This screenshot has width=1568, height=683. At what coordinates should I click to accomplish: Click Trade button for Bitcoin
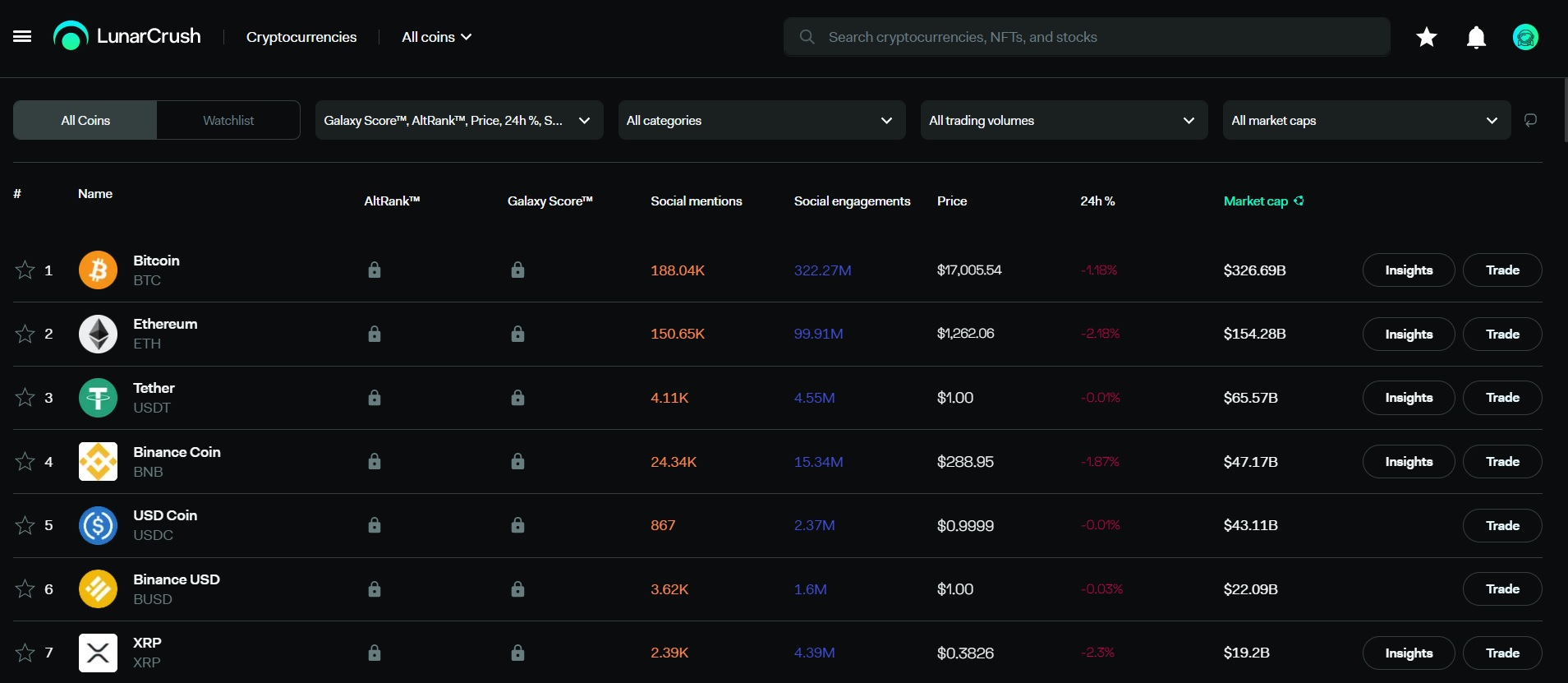point(1502,270)
